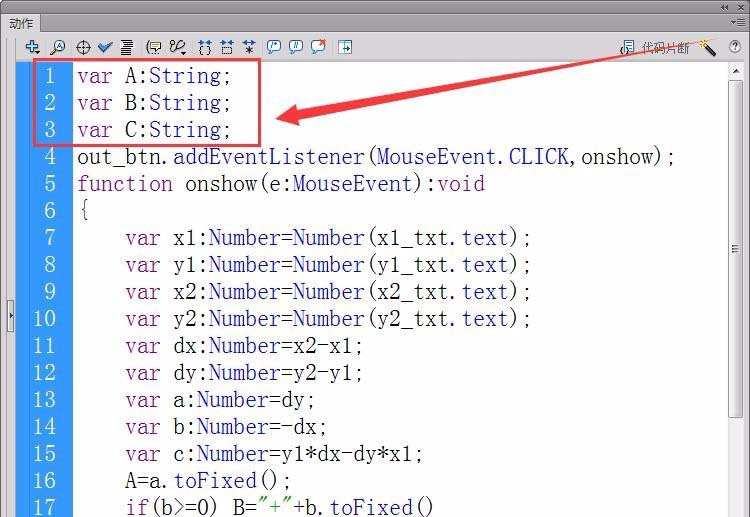Click the text 'addEventListener' on line 4

pyautogui.click(x=269, y=157)
